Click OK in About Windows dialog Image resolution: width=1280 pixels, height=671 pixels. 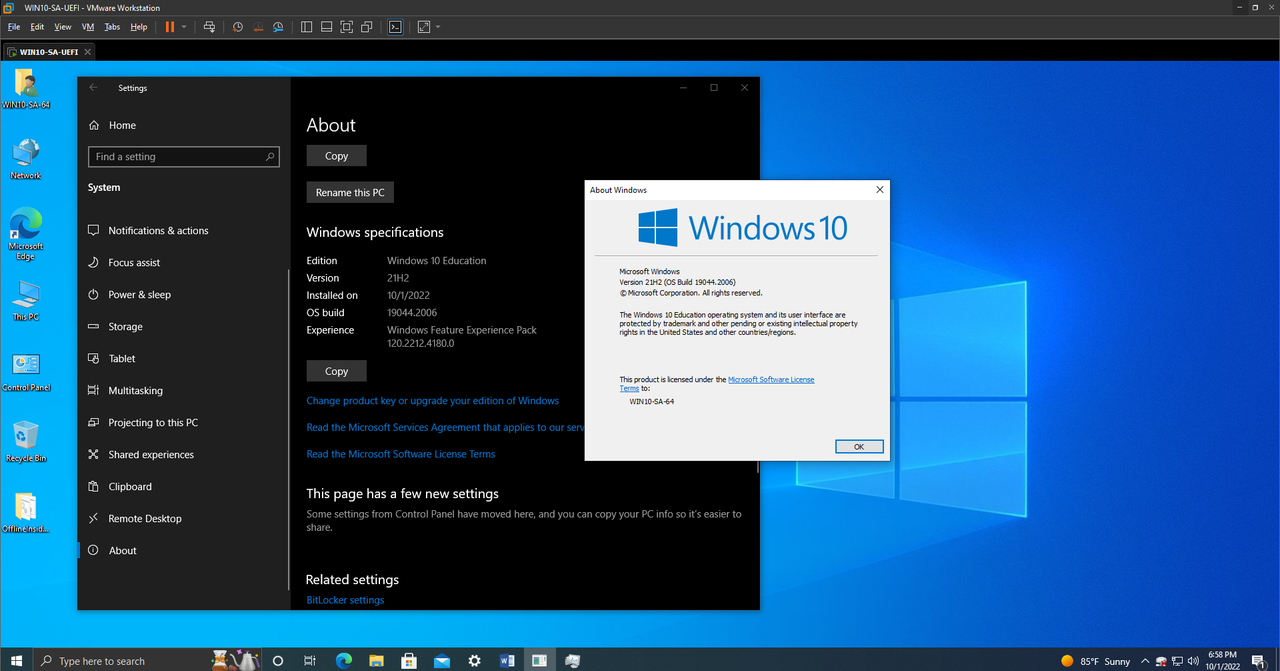pyautogui.click(x=858, y=447)
